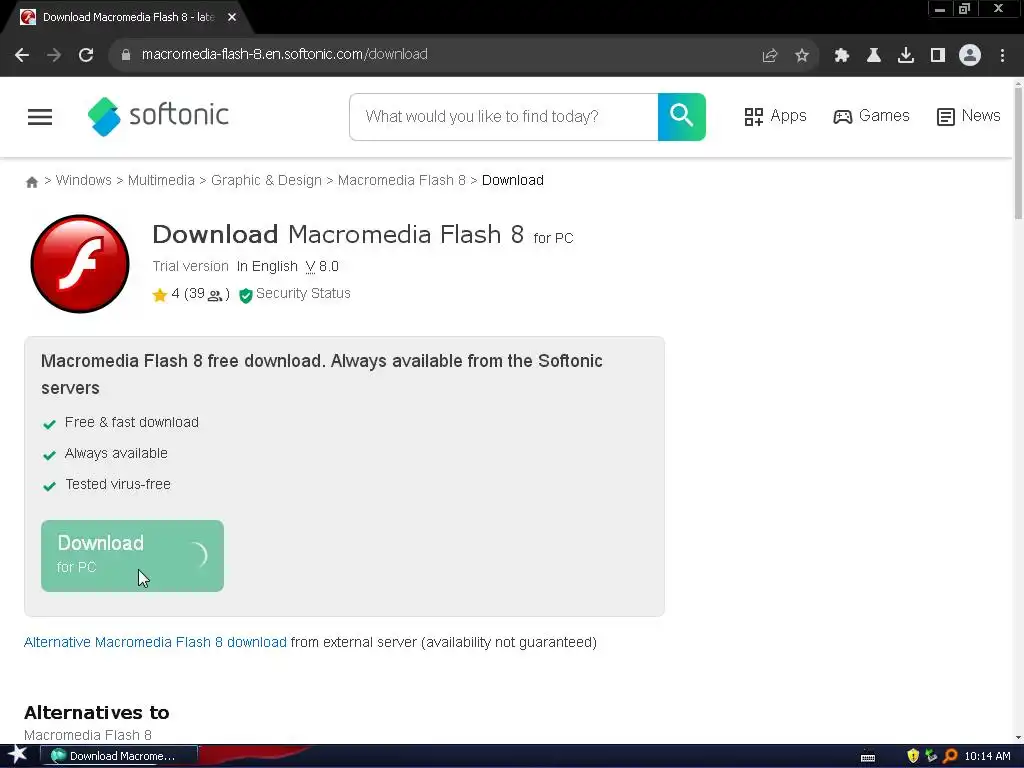Click the Download Macrome... taskbar button
This screenshot has height=768, width=1024.
(x=120, y=756)
